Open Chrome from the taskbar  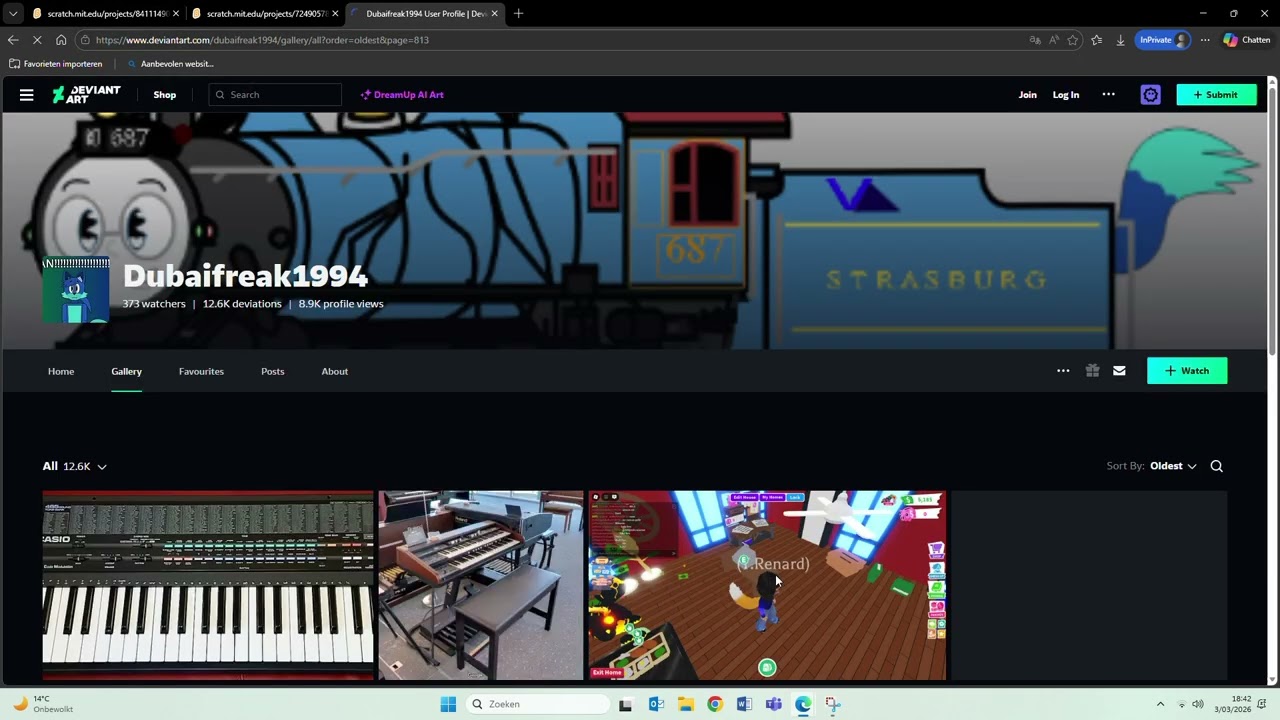tap(715, 704)
